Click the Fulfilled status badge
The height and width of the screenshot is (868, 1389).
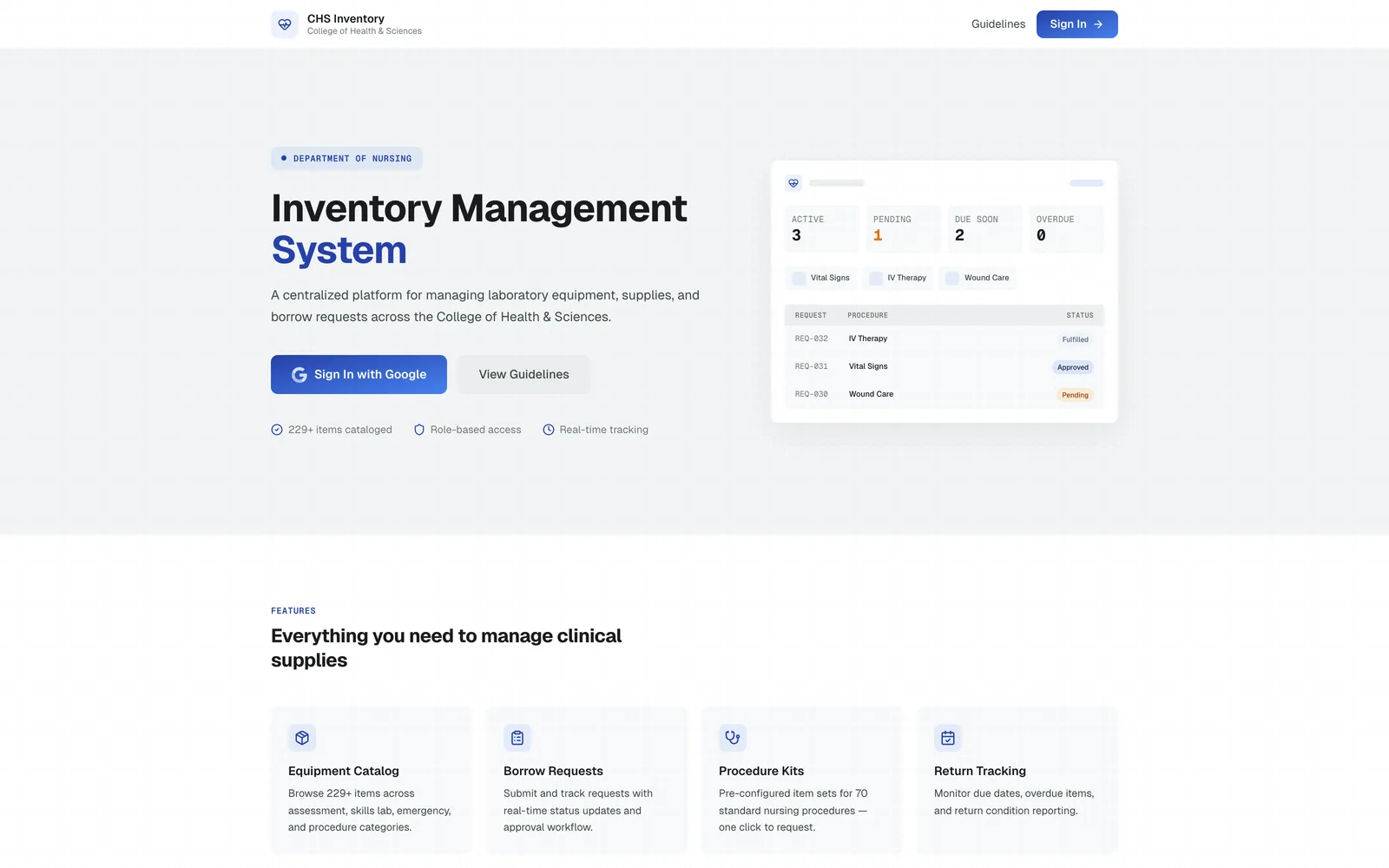coord(1075,339)
